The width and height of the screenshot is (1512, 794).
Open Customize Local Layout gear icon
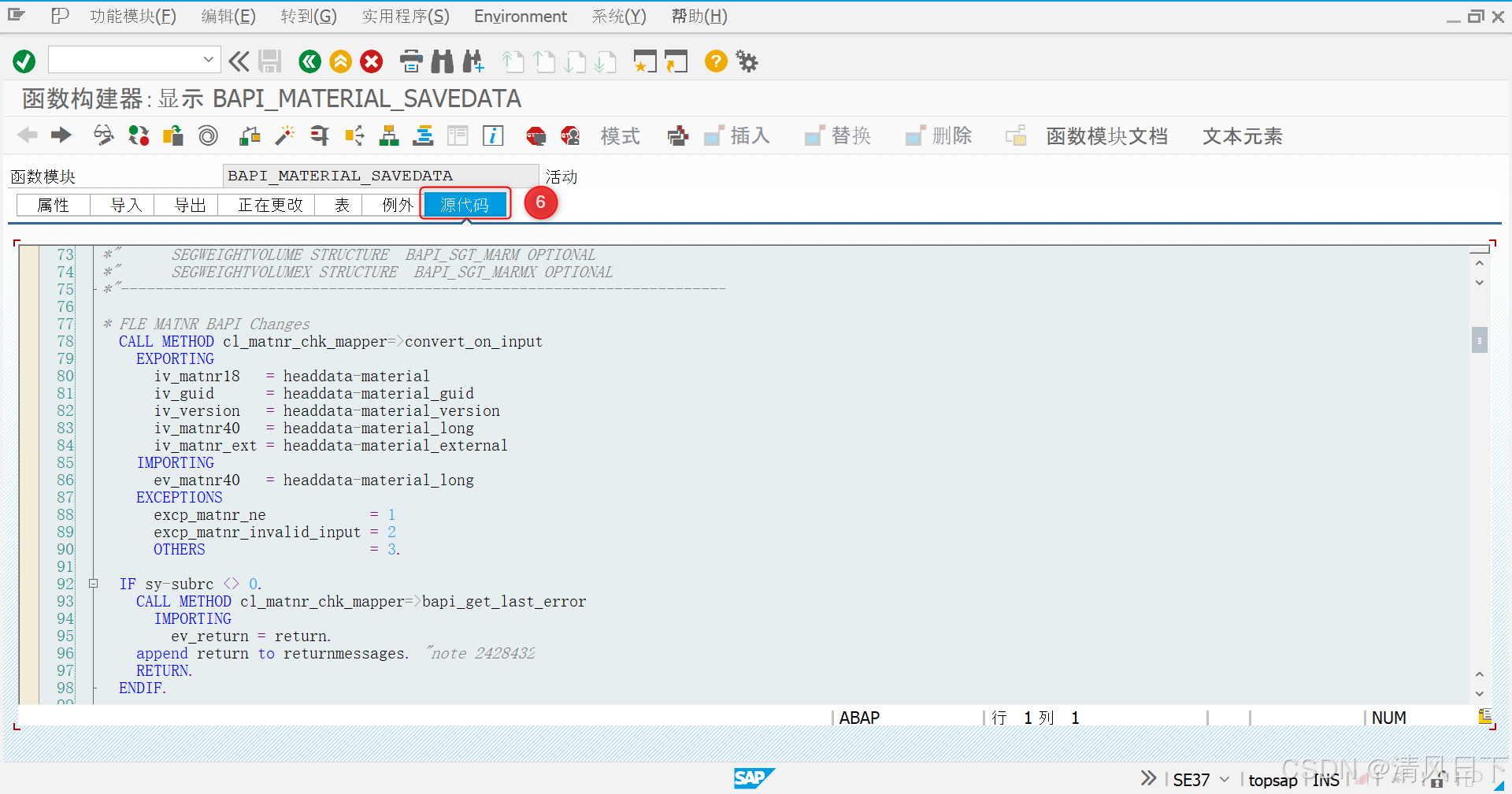pos(747,61)
